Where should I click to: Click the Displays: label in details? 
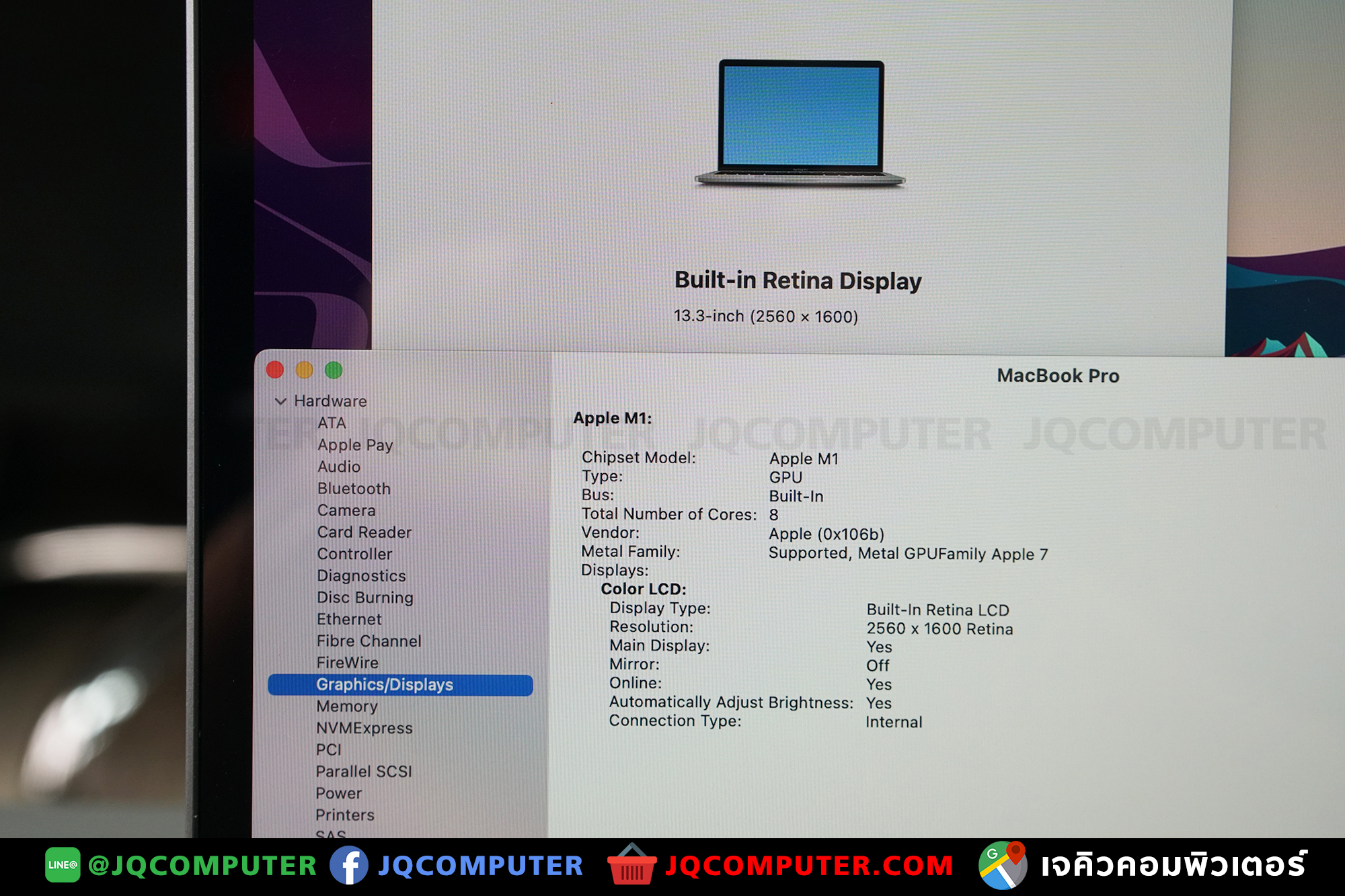coord(615,570)
